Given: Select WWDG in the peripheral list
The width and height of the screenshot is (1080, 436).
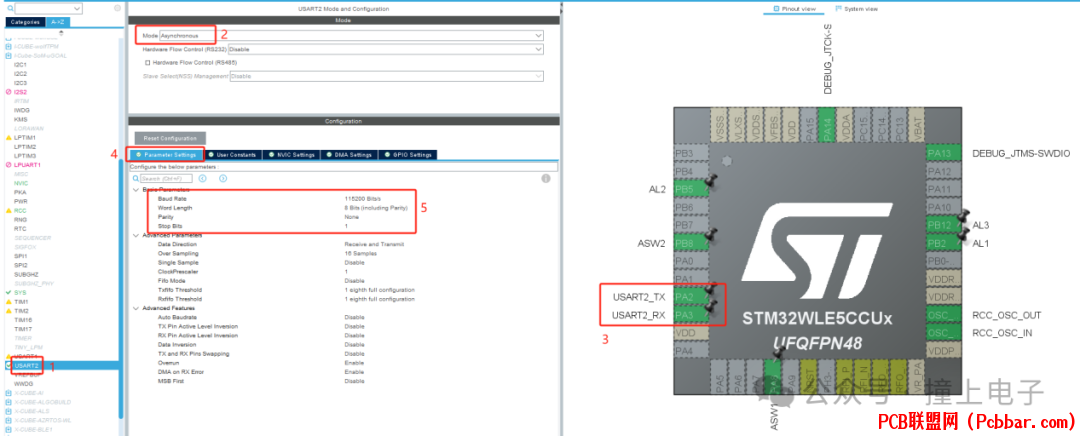Looking at the screenshot, I should (x=23, y=383).
